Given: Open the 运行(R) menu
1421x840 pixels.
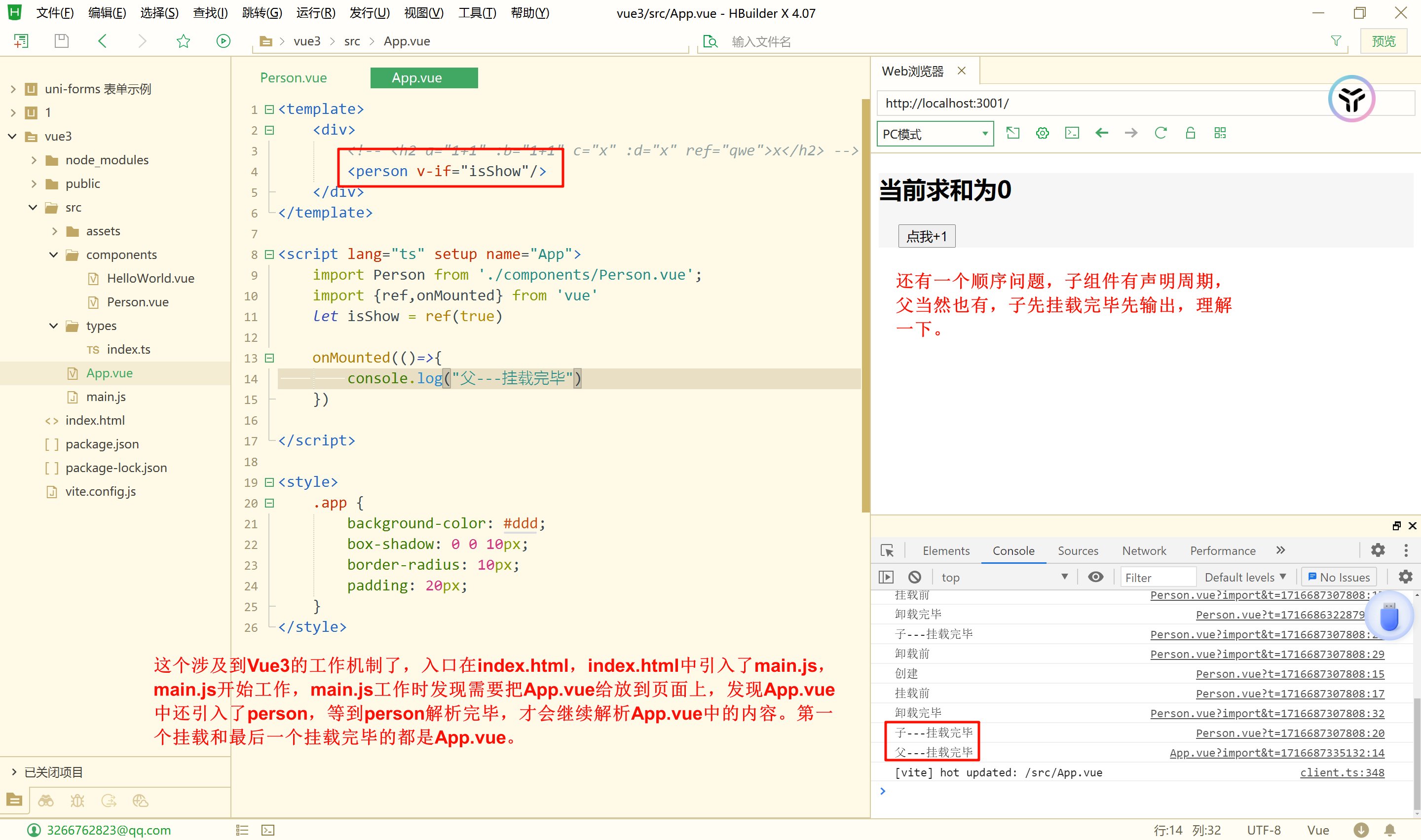Looking at the screenshot, I should [315, 12].
